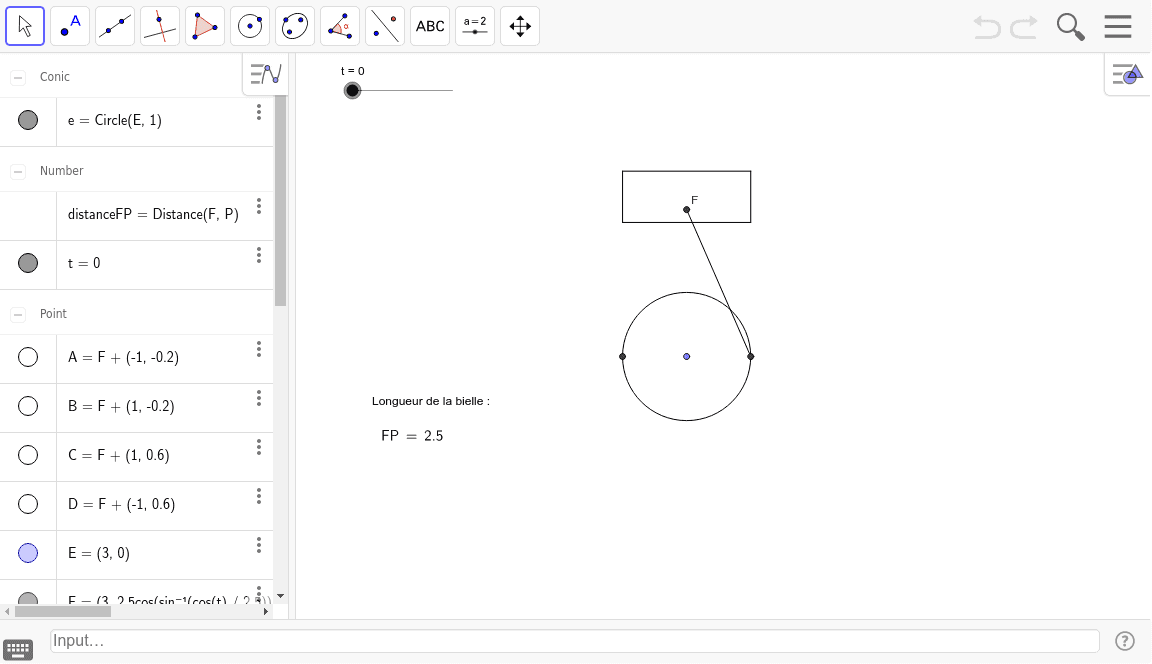Open options menu for point B
The height and width of the screenshot is (664, 1152).
259,398
